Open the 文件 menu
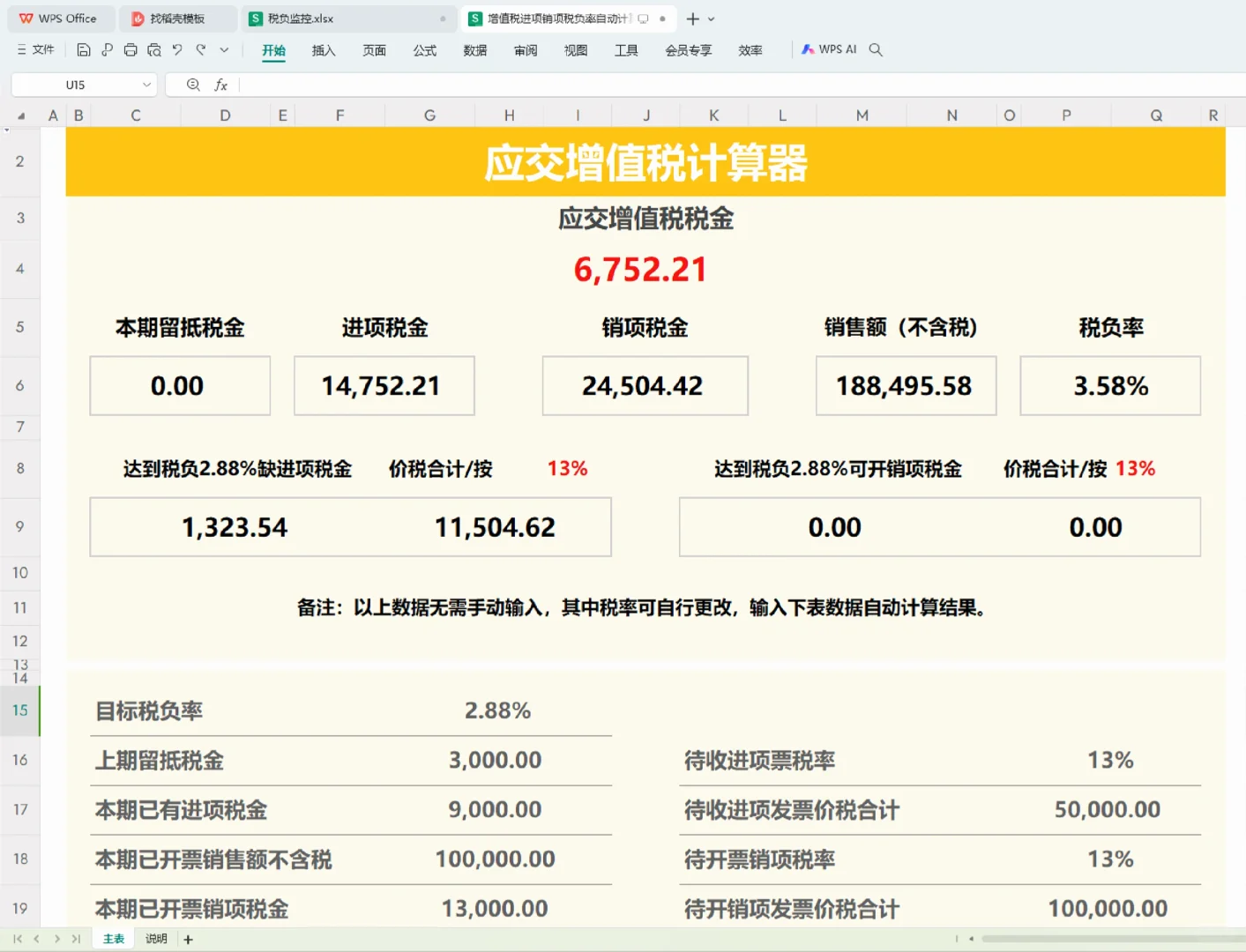1246x952 pixels. tap(35, 49)
